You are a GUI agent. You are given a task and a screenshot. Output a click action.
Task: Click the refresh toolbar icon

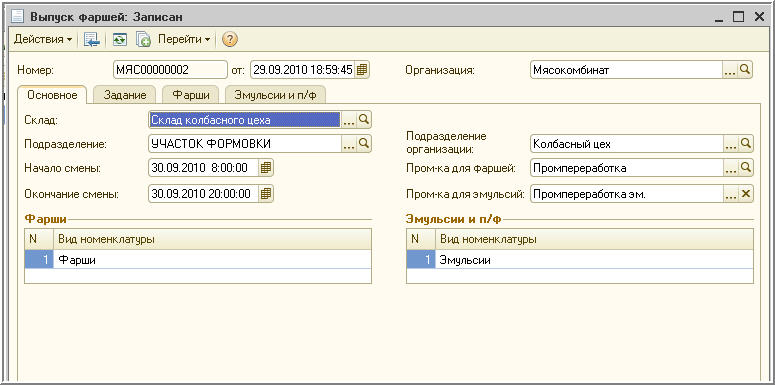click(x=119, y=40)
